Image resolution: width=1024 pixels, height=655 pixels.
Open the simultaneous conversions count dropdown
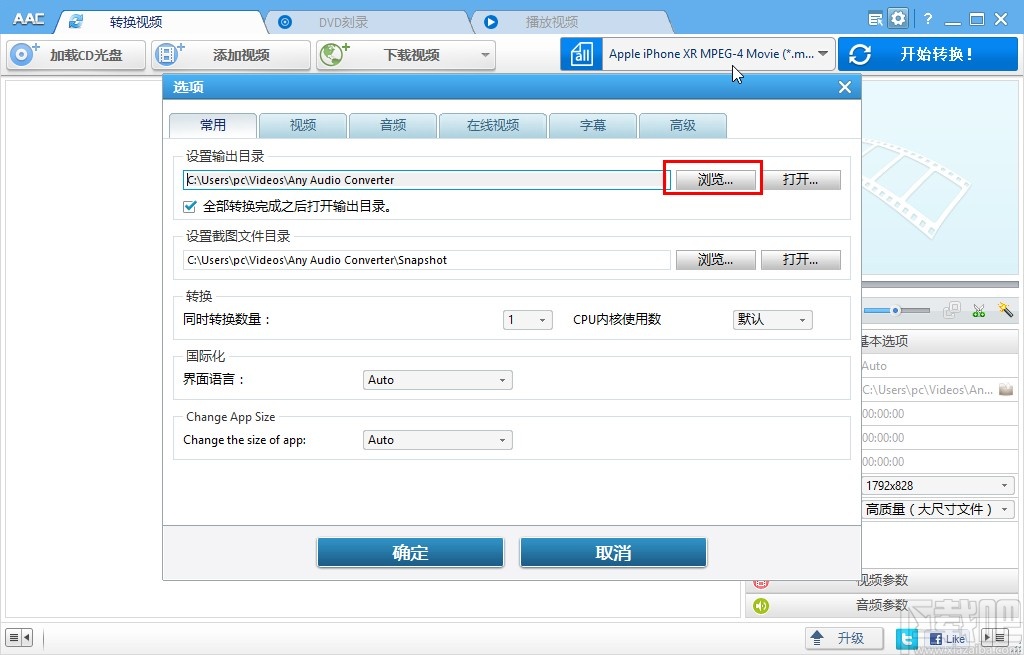point(527,320)
